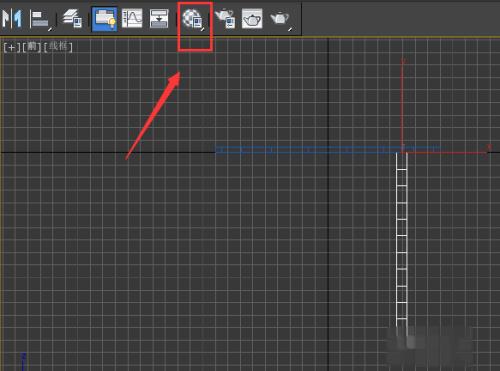
Task: Toggle the highlighted Ribbon toolbar button
Action: click(104, 19)
